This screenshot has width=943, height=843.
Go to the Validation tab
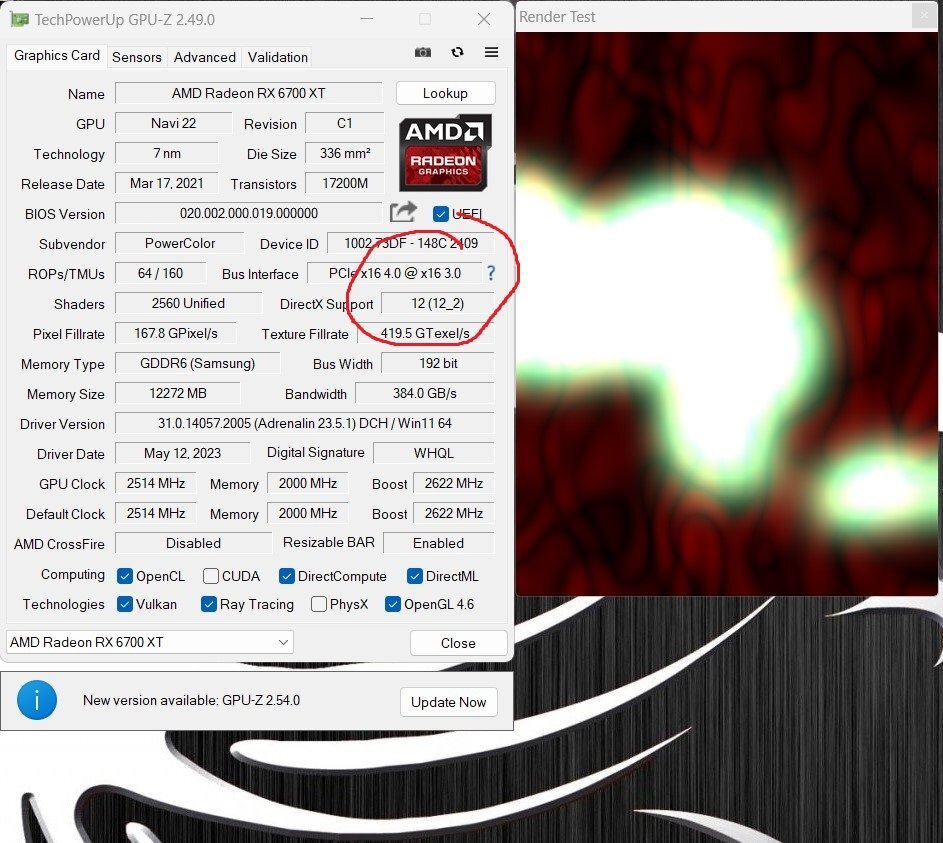pyautogui.click(x=277, y=57)
